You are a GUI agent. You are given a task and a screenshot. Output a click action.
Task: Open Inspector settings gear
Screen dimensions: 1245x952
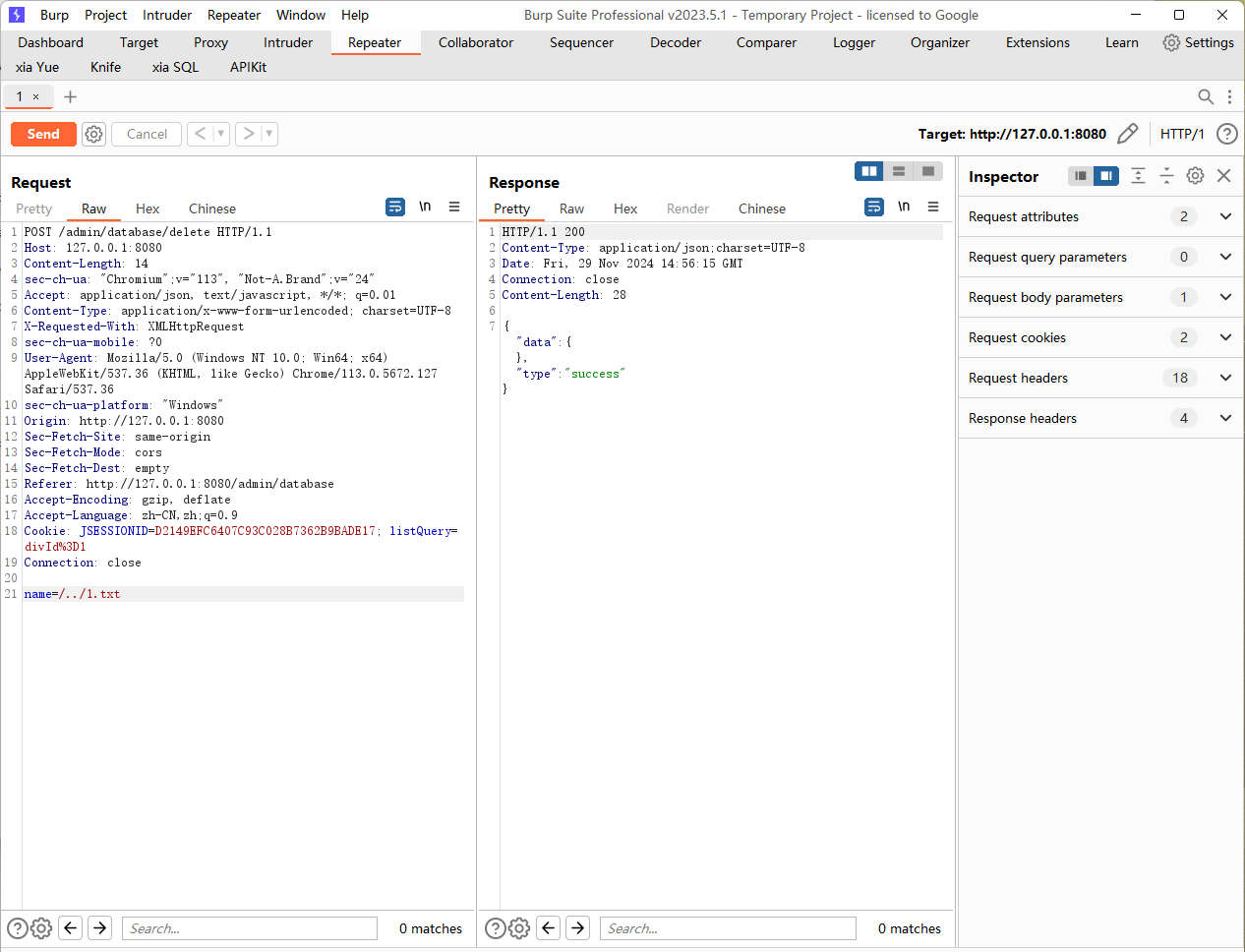click(1195, 175)
